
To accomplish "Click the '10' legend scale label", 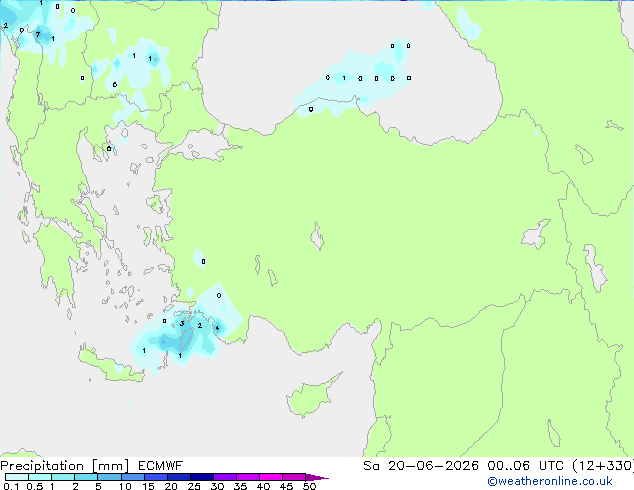I will point(125,486).
